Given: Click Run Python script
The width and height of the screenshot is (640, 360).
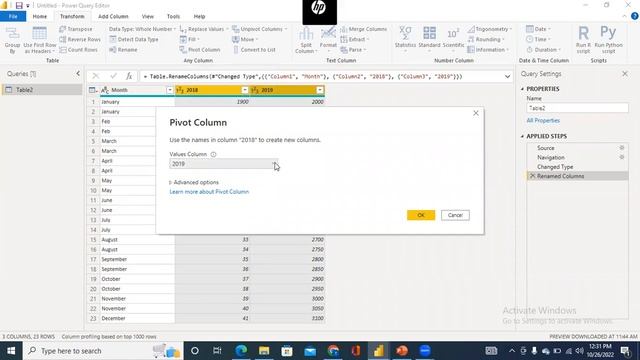Looking at the screenshot, I should point(609,39).
